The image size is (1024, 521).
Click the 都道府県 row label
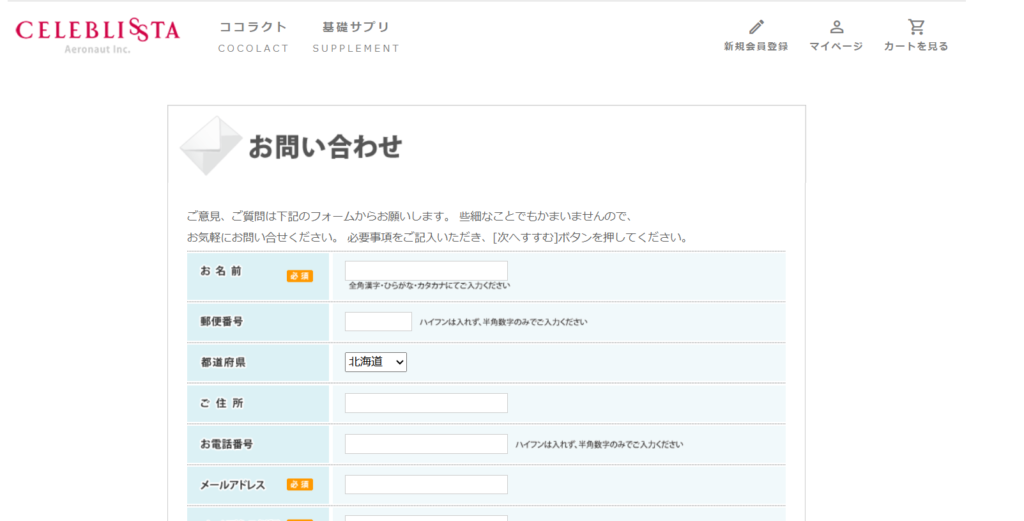pos(223,362)
